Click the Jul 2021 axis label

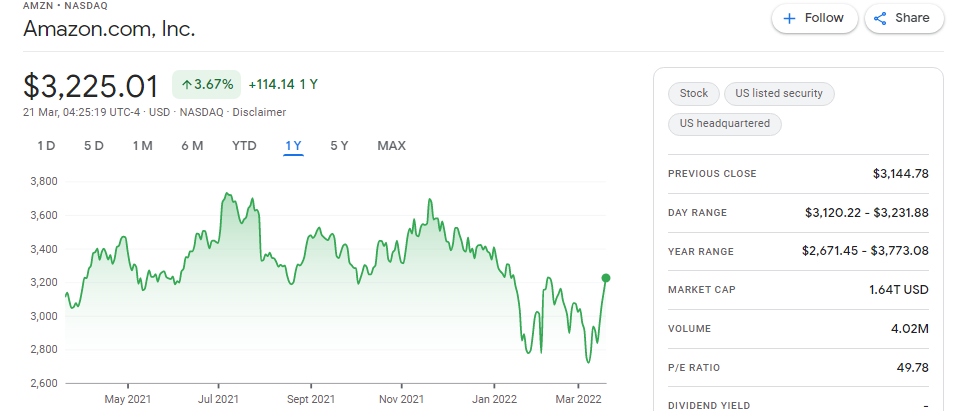click(x=218, y=399)
